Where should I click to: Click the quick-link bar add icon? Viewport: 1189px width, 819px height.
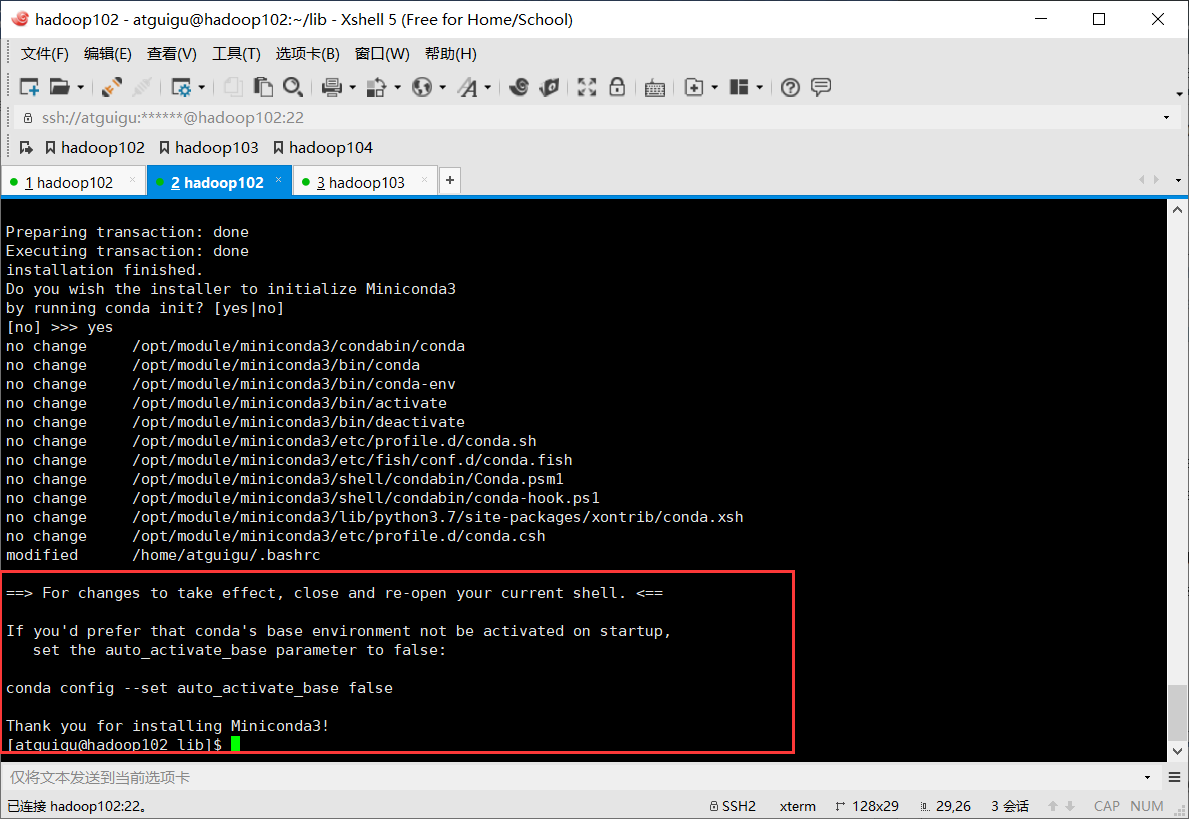point(26,148)
